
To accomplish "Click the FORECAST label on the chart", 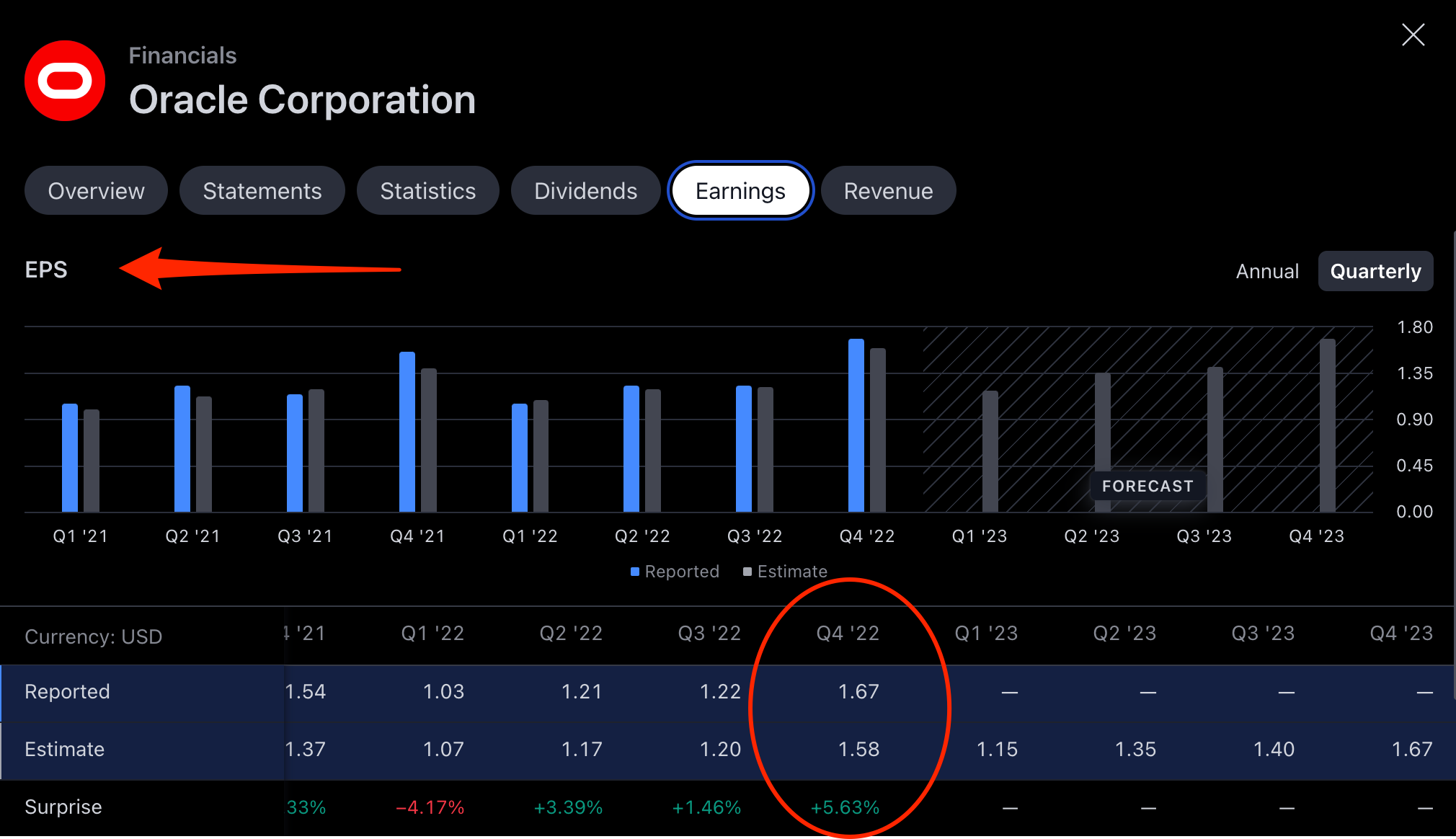I will click(1148, 486).
